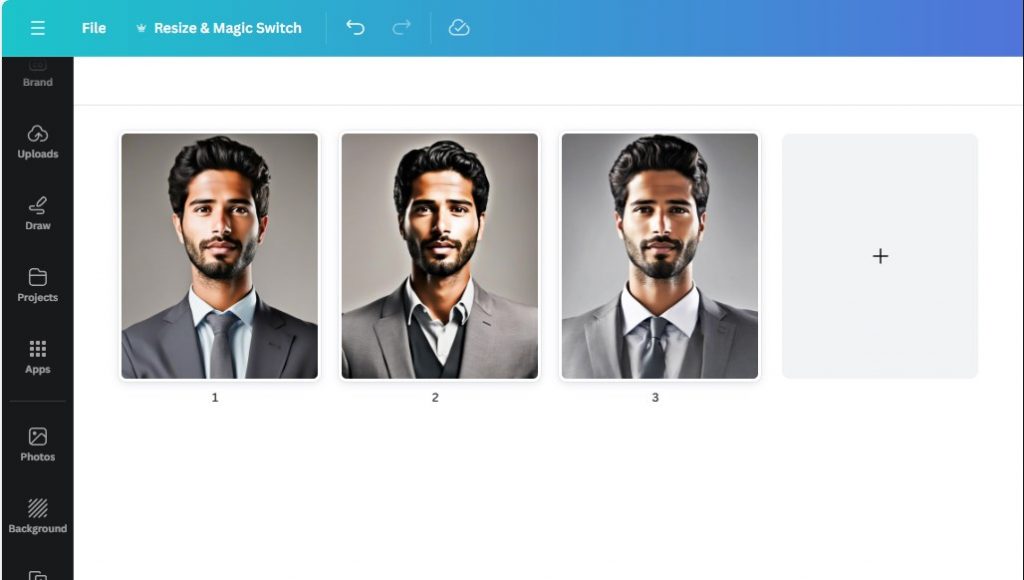Select the Draw tool
1024x580 pixels.
[37, 213]
